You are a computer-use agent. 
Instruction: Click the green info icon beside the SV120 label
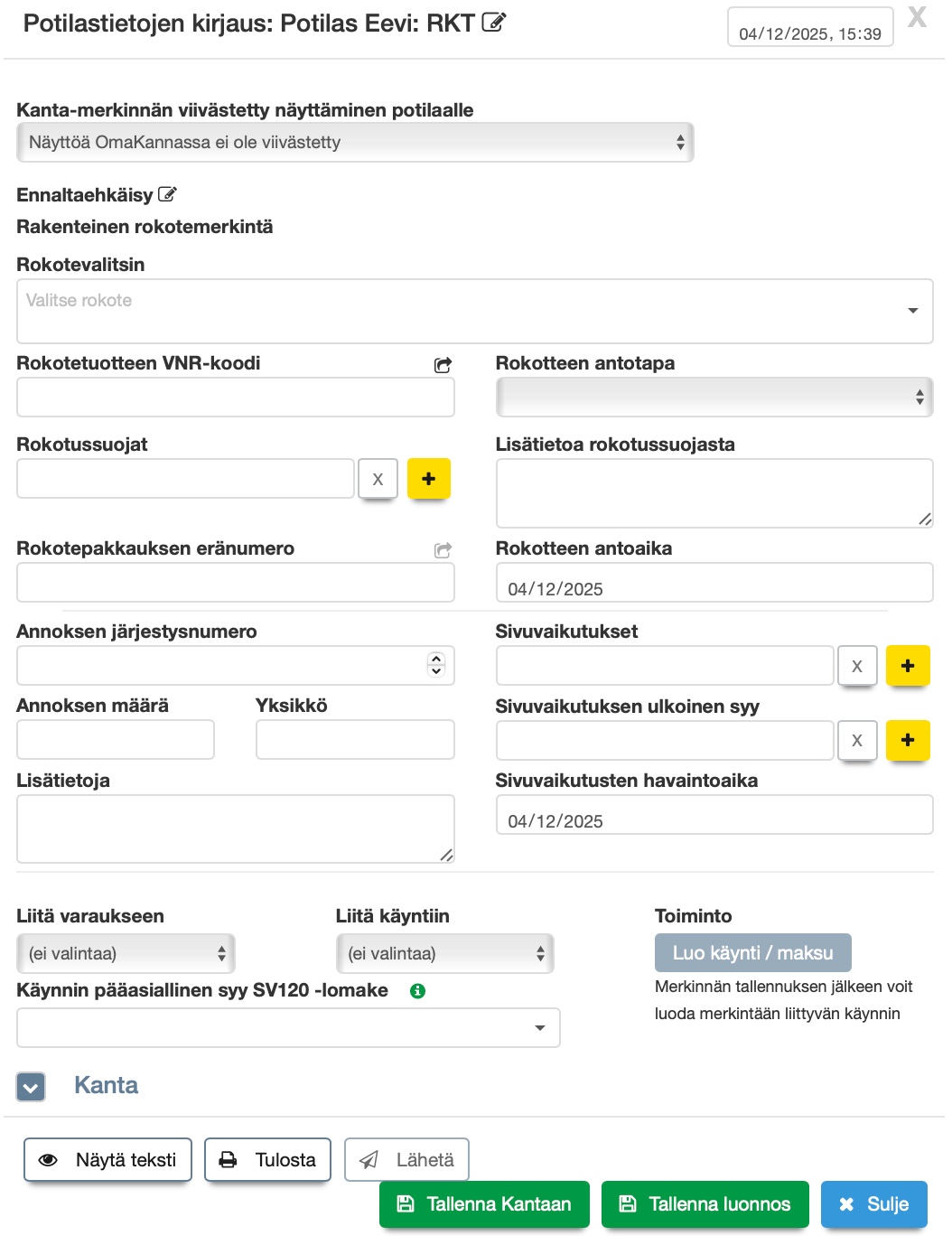417,991
